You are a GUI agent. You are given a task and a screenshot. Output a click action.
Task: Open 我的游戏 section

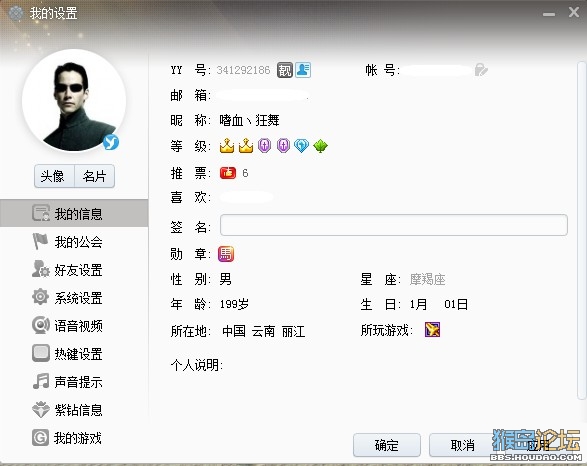click(74, 438)
